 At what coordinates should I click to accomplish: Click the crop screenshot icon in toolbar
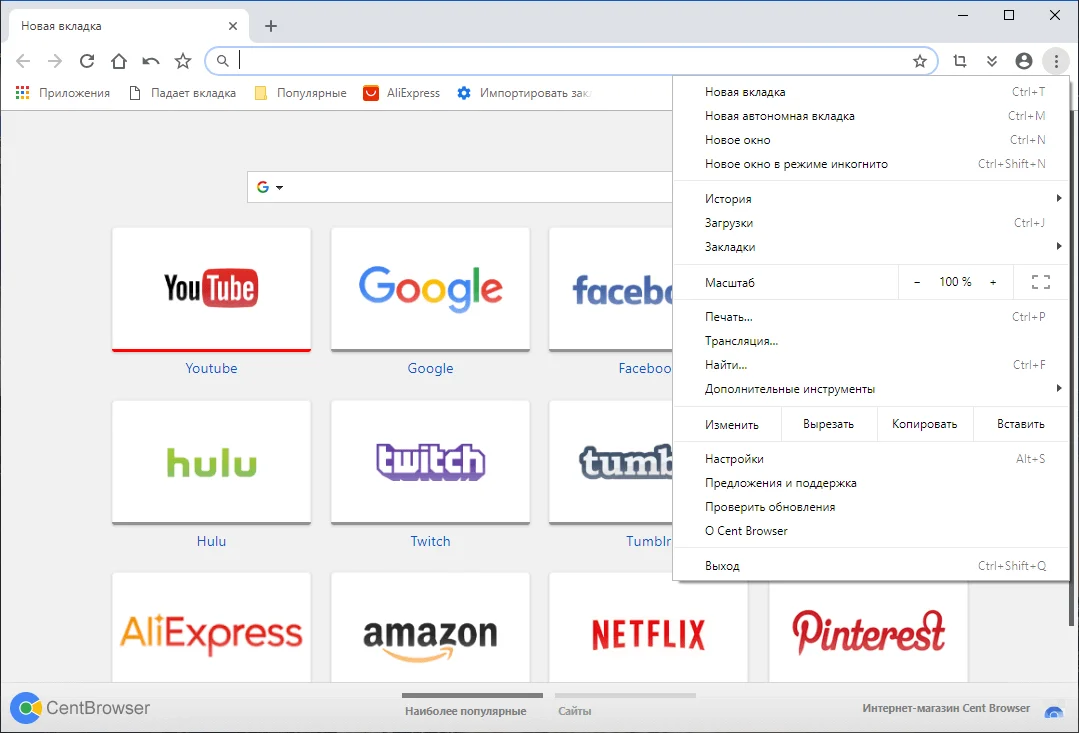pyautogui.click(x=960, y=61)
